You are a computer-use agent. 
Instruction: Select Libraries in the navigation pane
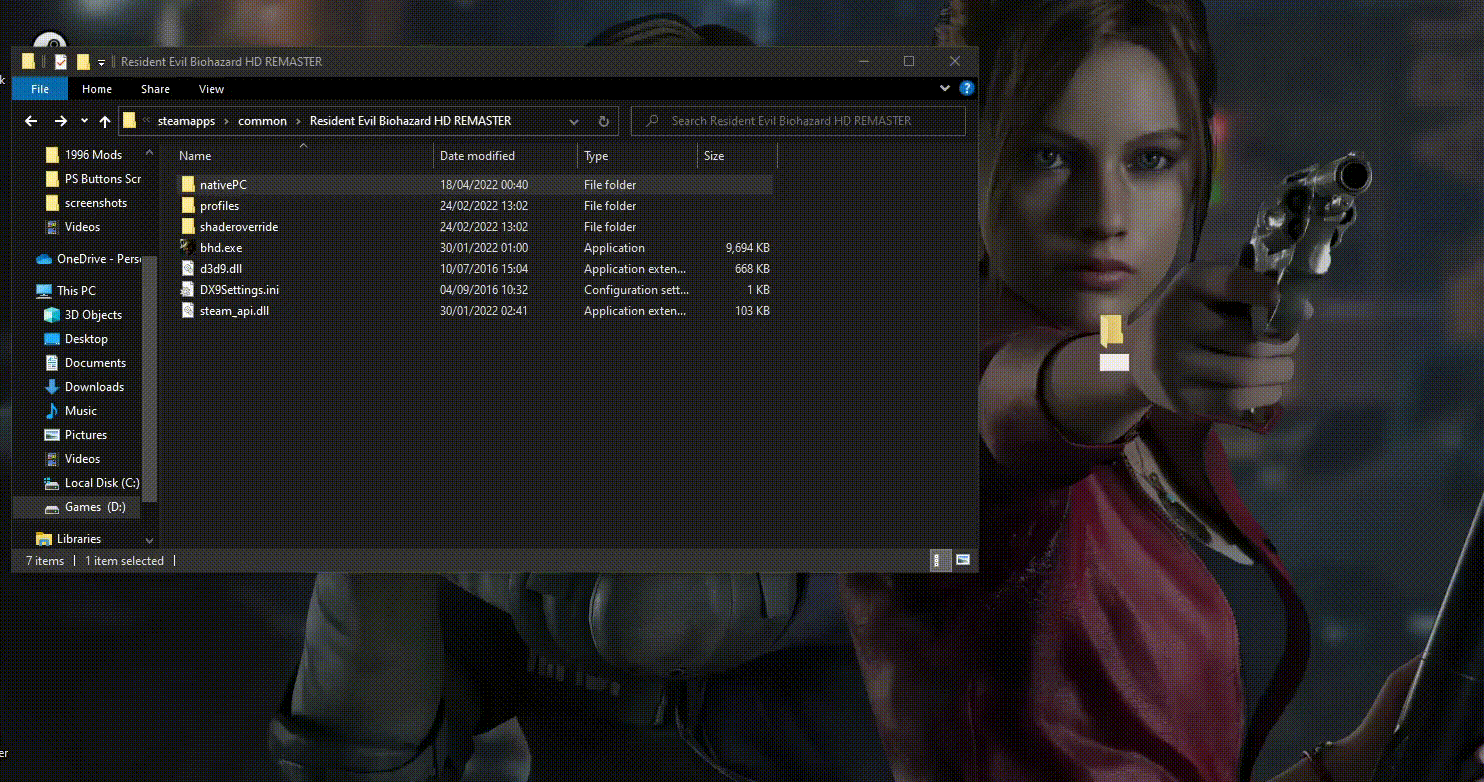[68, 539]
